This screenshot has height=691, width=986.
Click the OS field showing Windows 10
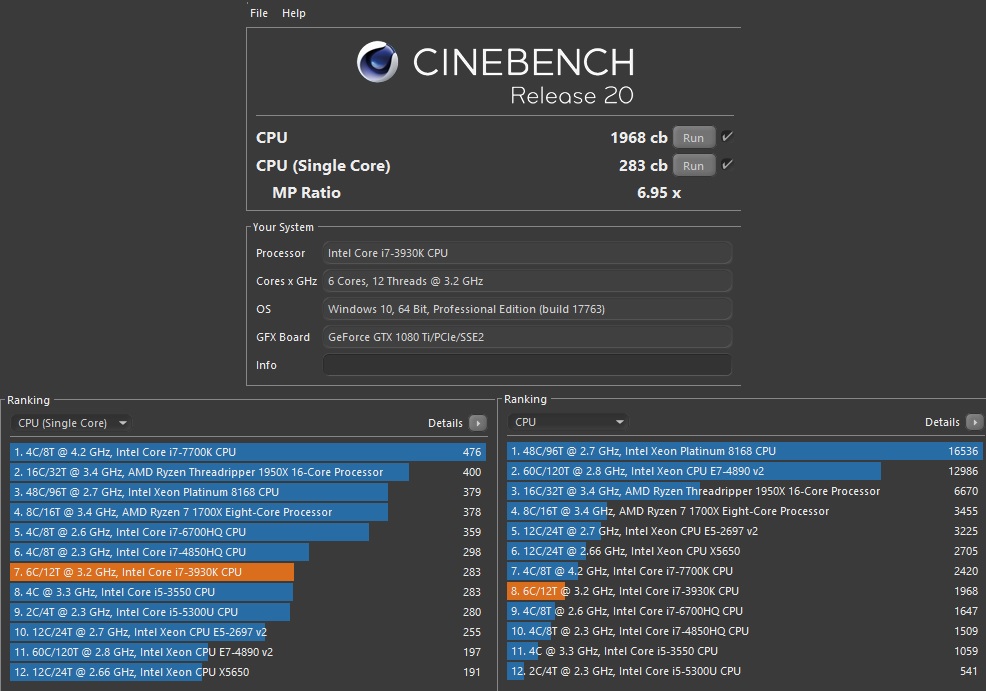click(x=527, y=309)
